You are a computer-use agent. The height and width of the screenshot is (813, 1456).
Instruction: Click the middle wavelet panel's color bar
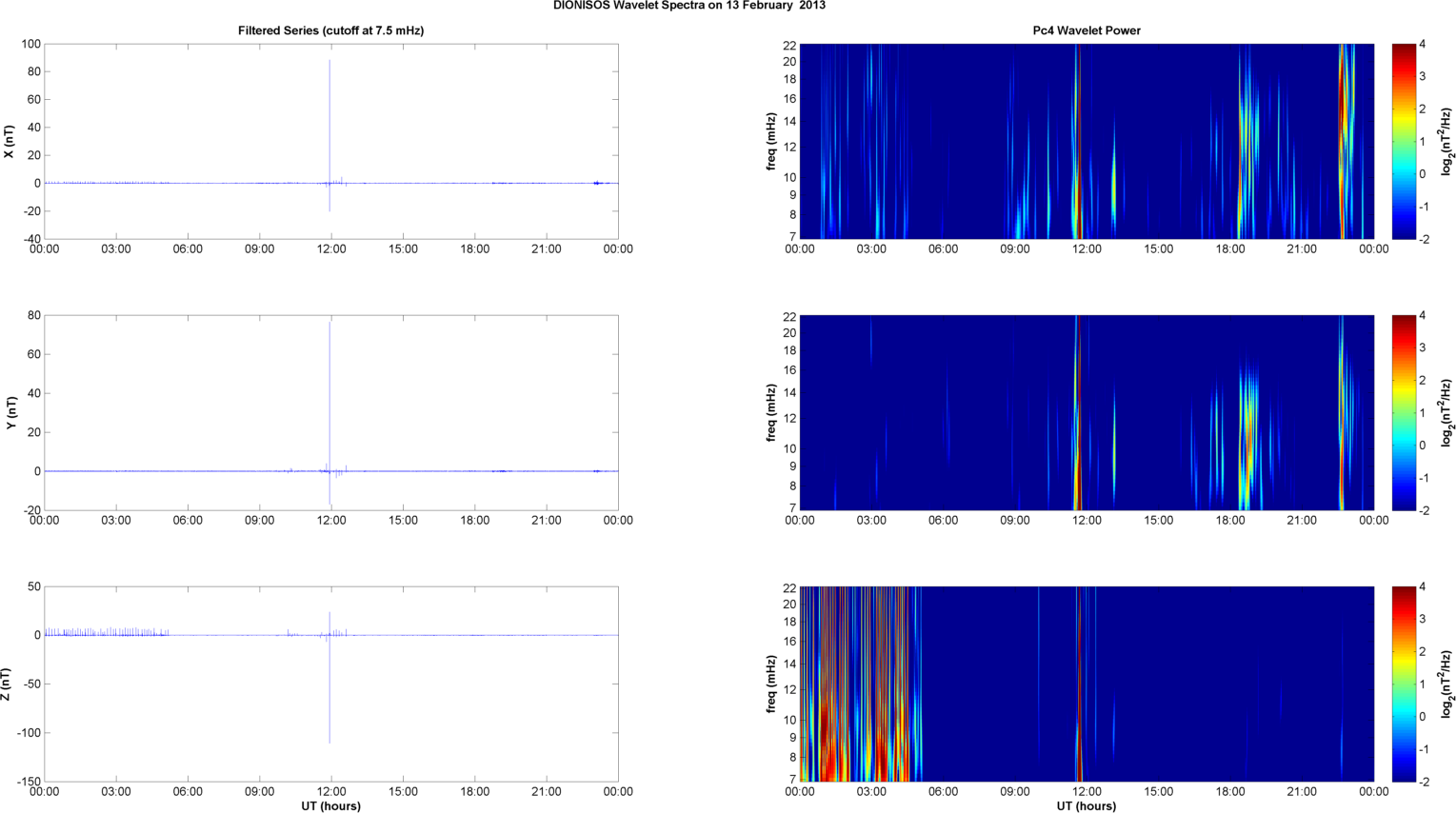1404,413
